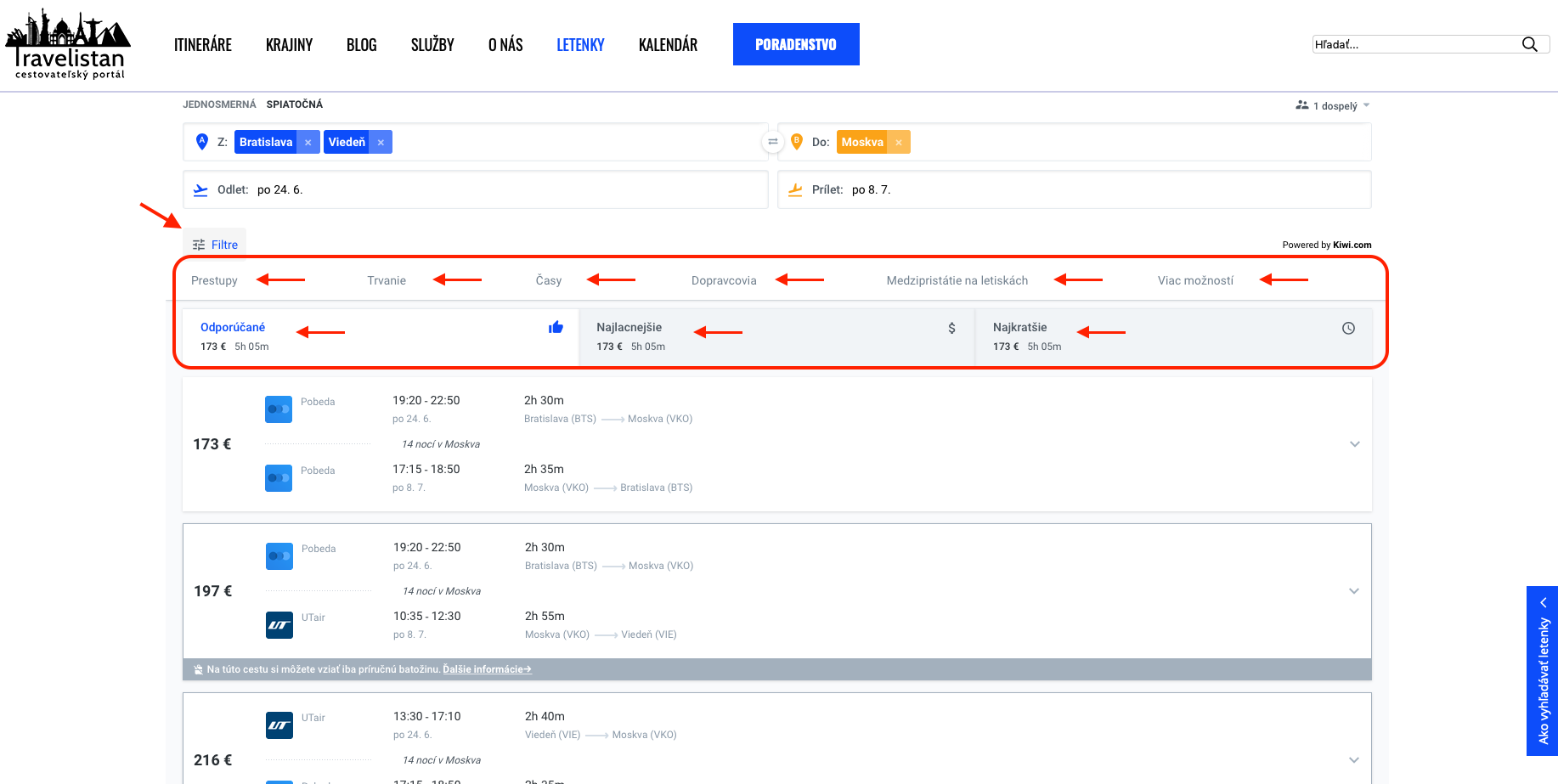Go to the BLOG page
This screenshot has height=784, width=1558.
(x=361, y=45)
